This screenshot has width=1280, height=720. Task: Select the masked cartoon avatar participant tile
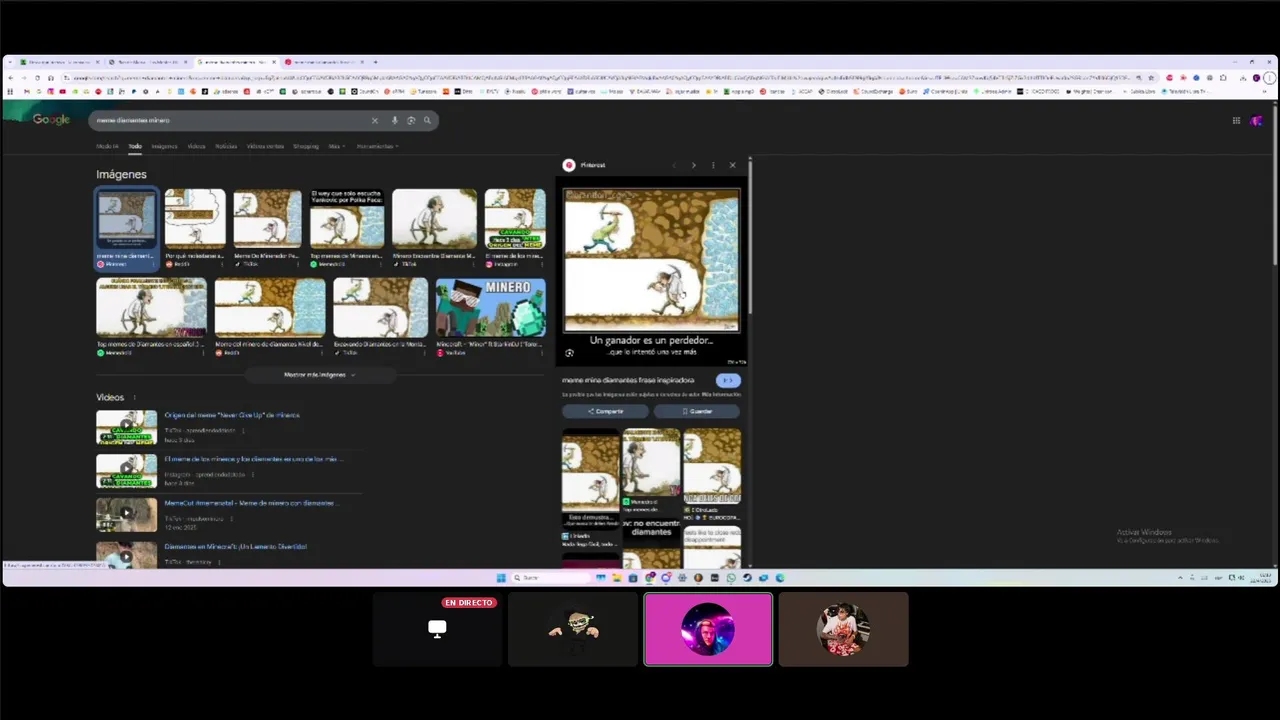[573, 629]
